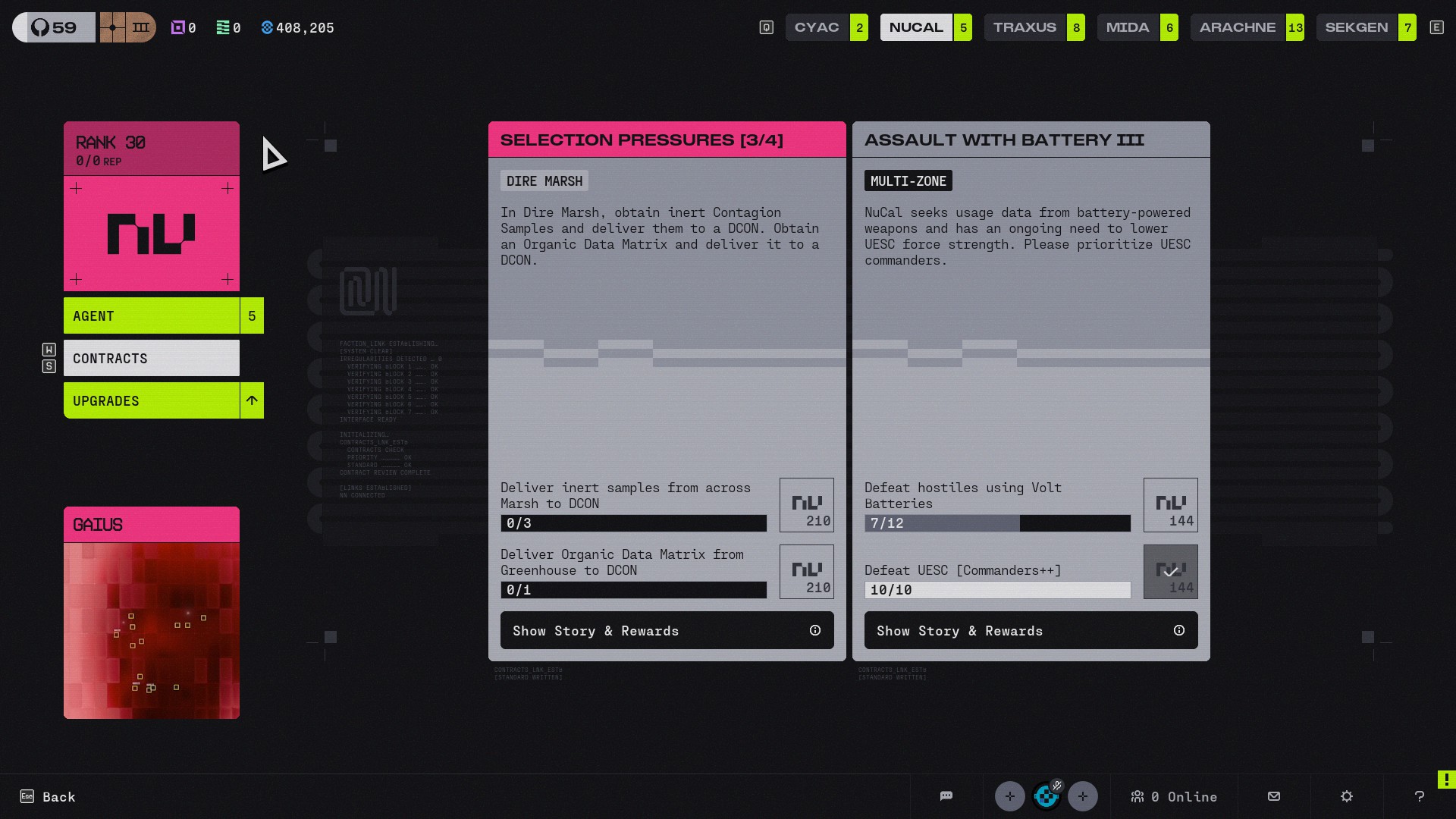Screen dimensions: 1456x819
Task: Click the yellow exclamation alert icon
Action: point(1446,780)
